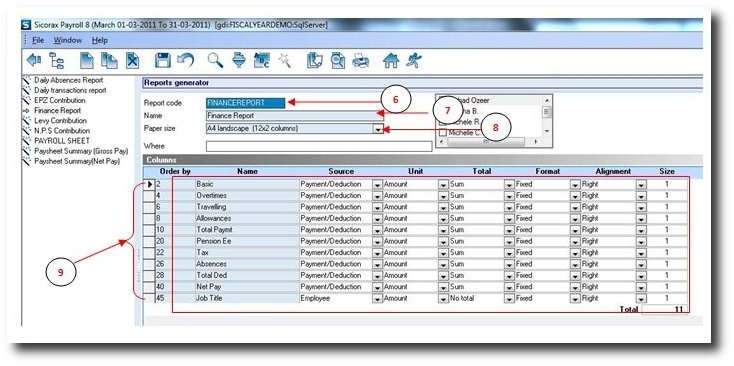Open the tree structure toolbar icon
Image resolution: width=734 pixels, height=366 pixels.
tap(57, 60)
